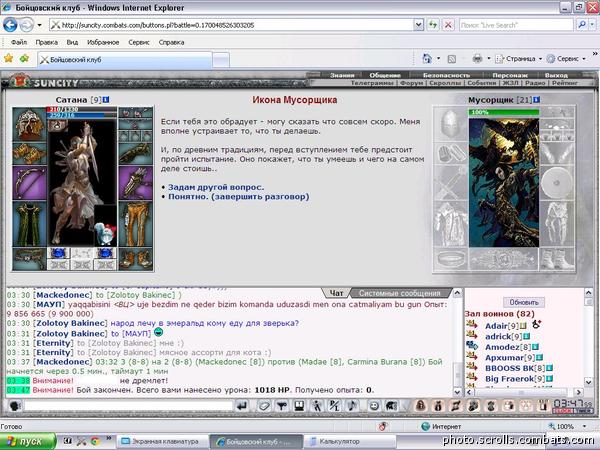Open the Избранное menu
Screen dimensions: 600x450
pos(103,42)
